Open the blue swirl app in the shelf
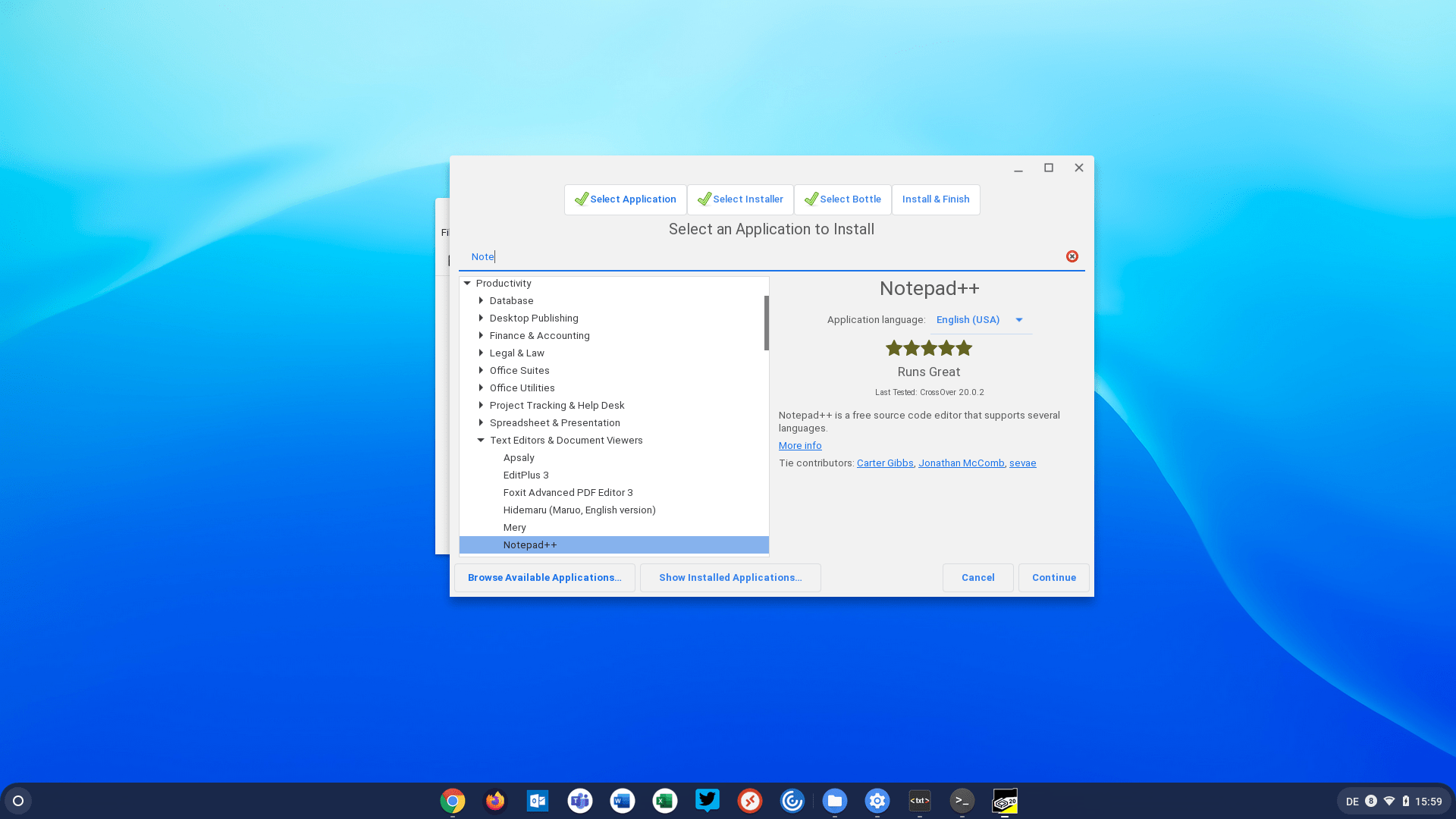 (x=792, y=801)
